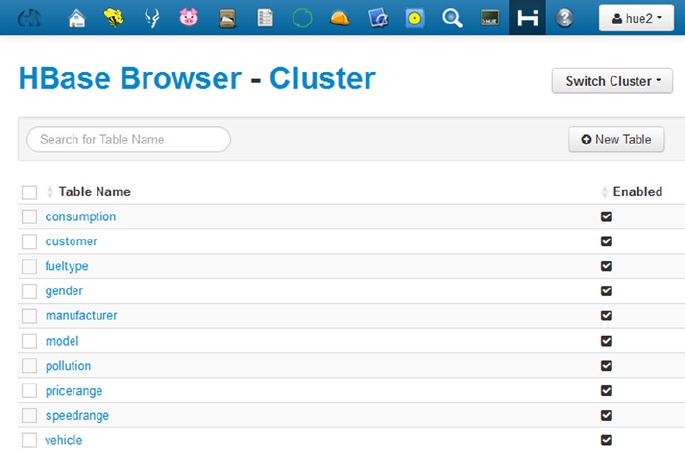This screenshot has width=685, height=456.
Task: Select the consumption row checkbox
Action: pos(29,217)
